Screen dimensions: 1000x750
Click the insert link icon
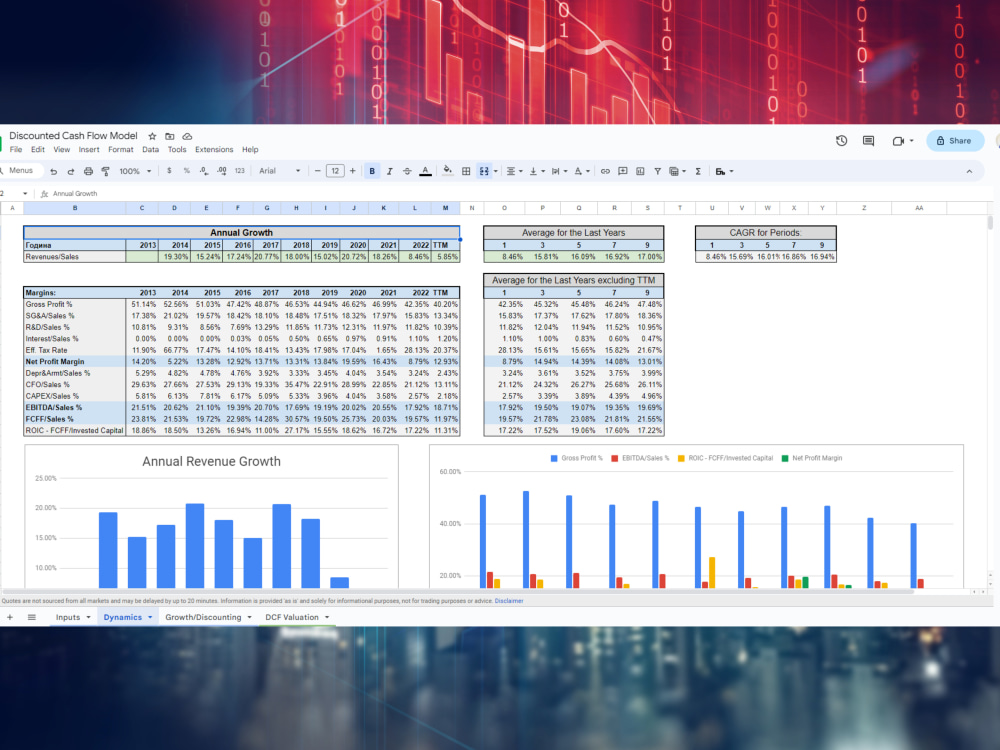pos(605,171)
